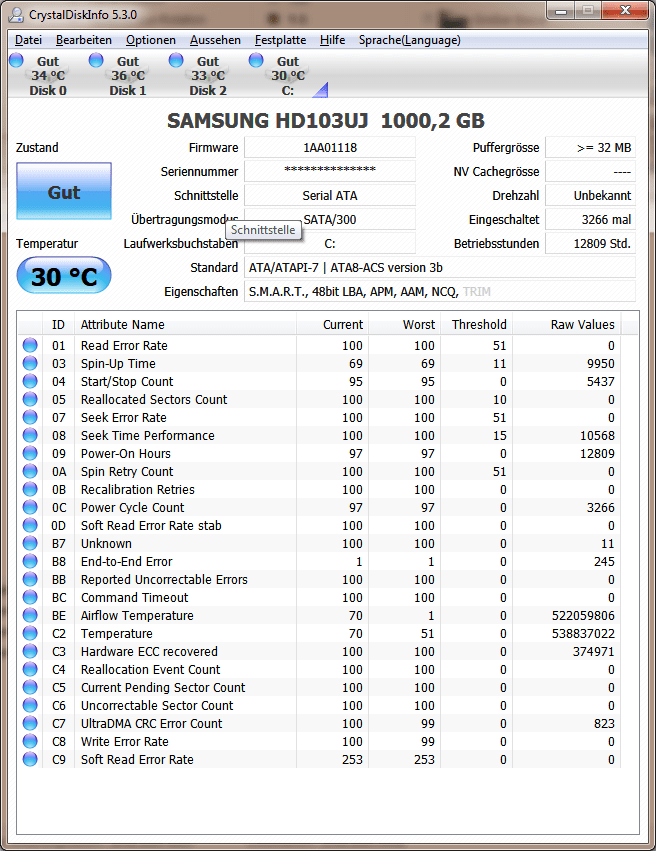Viewport: 656px width, 851px height.
Task: Click status icon for Soft Read Error Rate stab
Action: coord(30,525)
